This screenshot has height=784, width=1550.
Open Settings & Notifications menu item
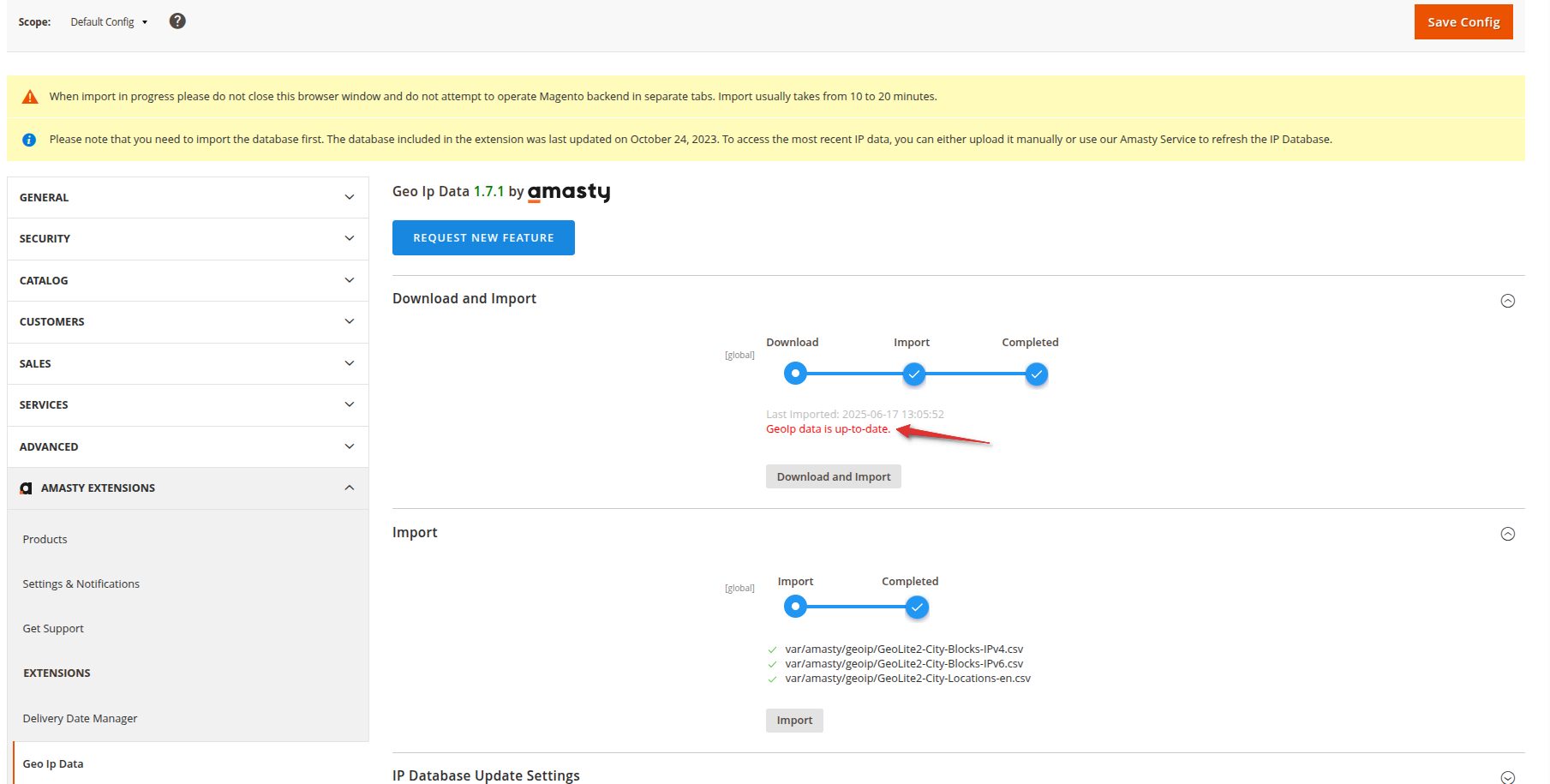pos(81,584)
